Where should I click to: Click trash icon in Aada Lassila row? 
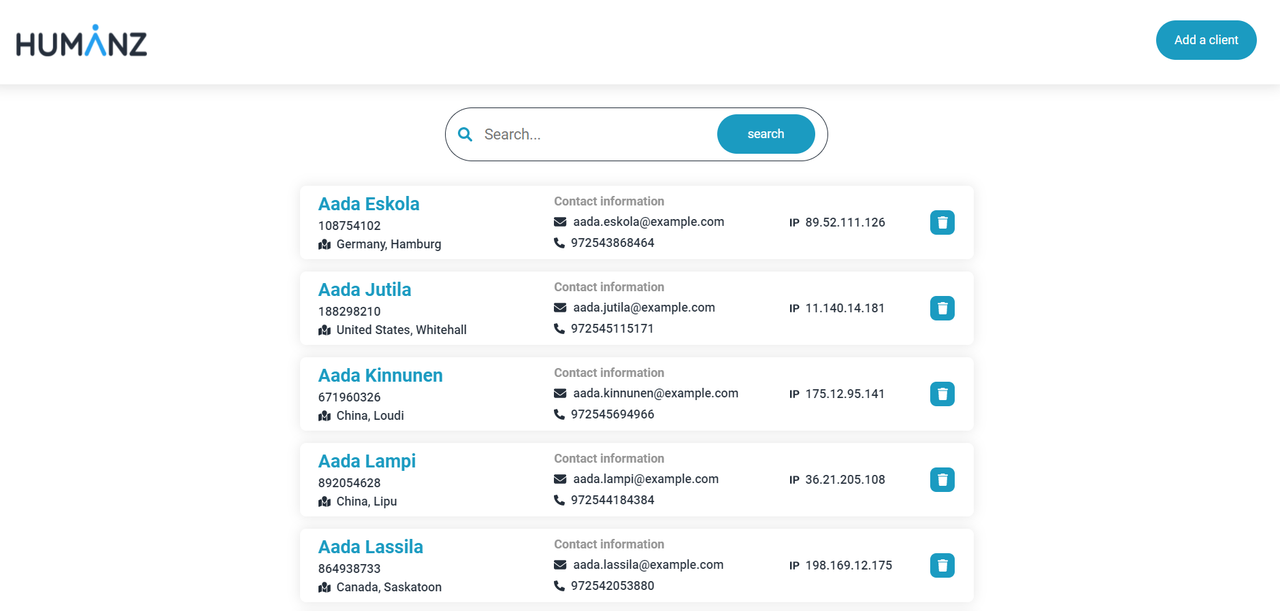point(942,566)
